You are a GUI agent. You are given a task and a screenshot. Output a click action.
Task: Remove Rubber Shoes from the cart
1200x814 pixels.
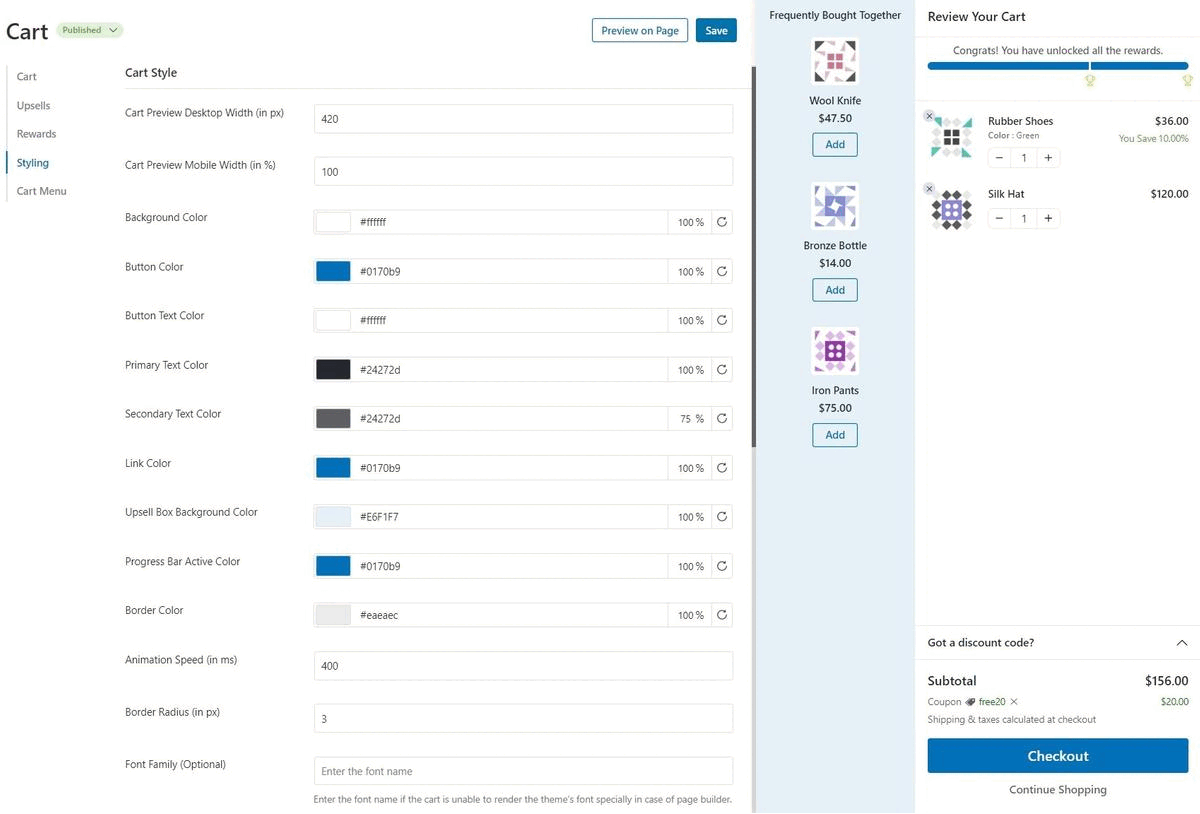tap(929, 116)
